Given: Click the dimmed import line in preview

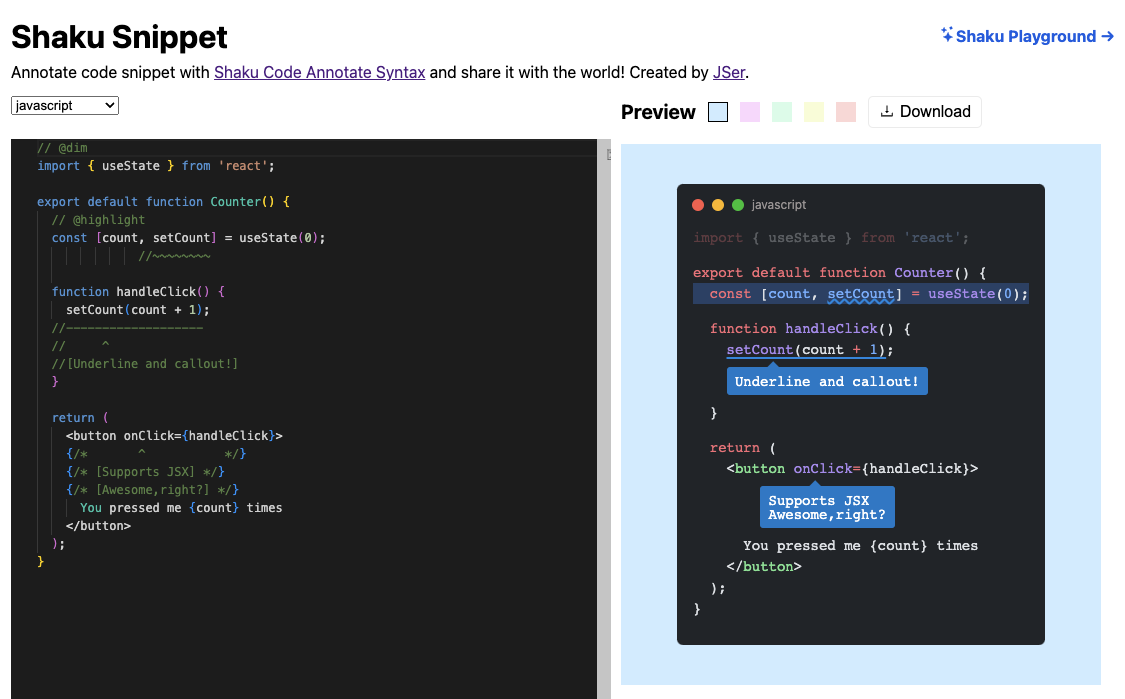Looking at the screenshot, I should [x=831, y=238].
